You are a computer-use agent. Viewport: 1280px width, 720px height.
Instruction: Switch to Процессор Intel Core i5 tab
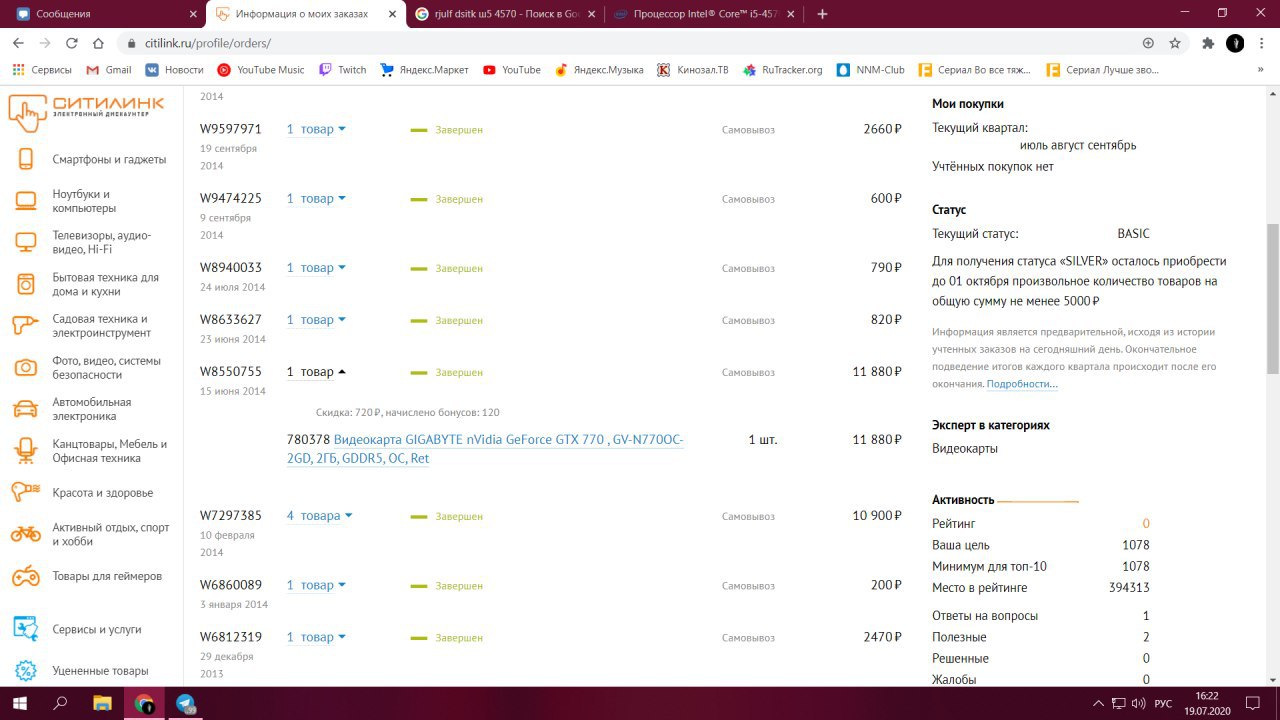(x=702, y=14)
